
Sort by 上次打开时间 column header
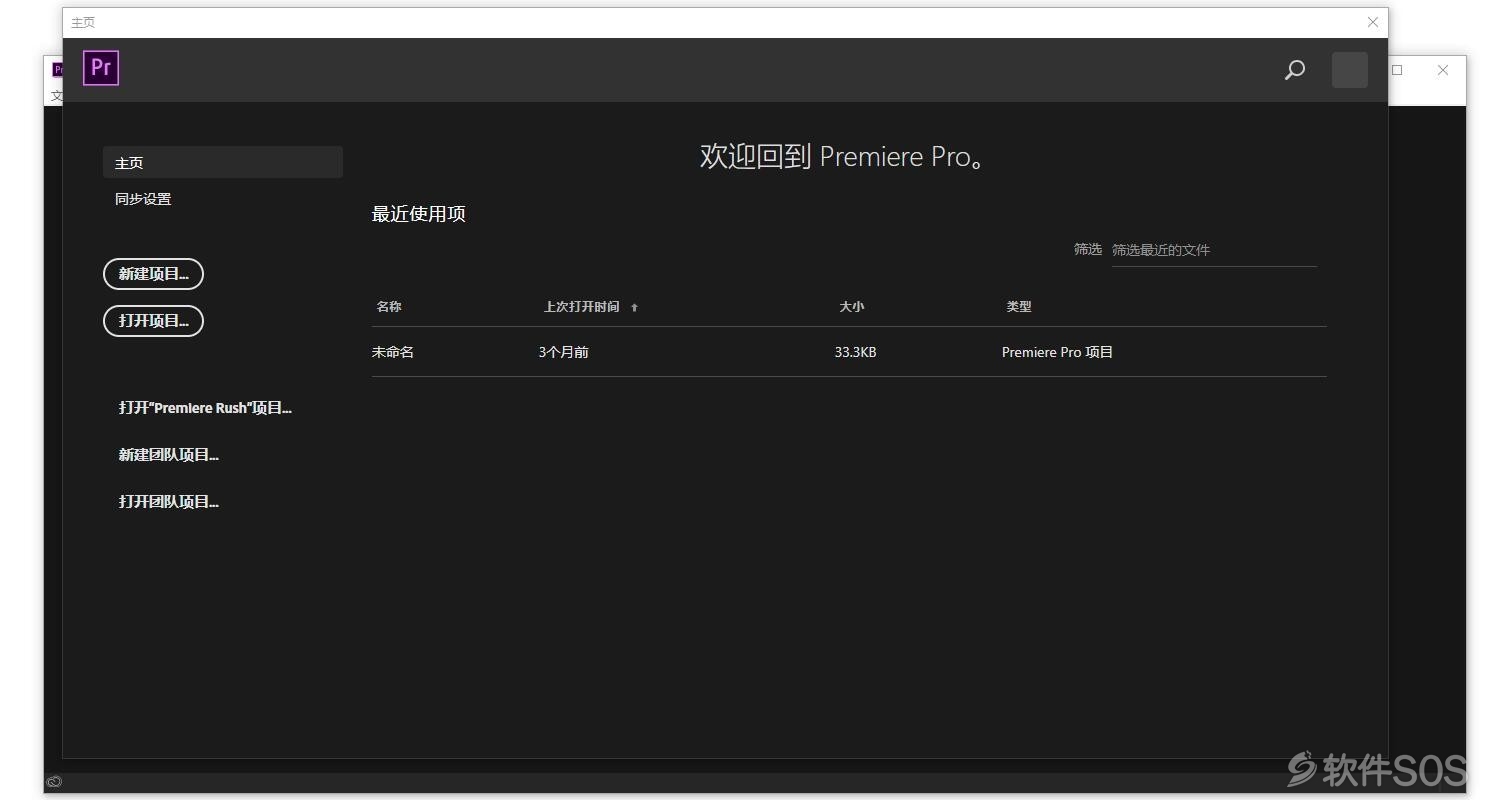point(581,307)
